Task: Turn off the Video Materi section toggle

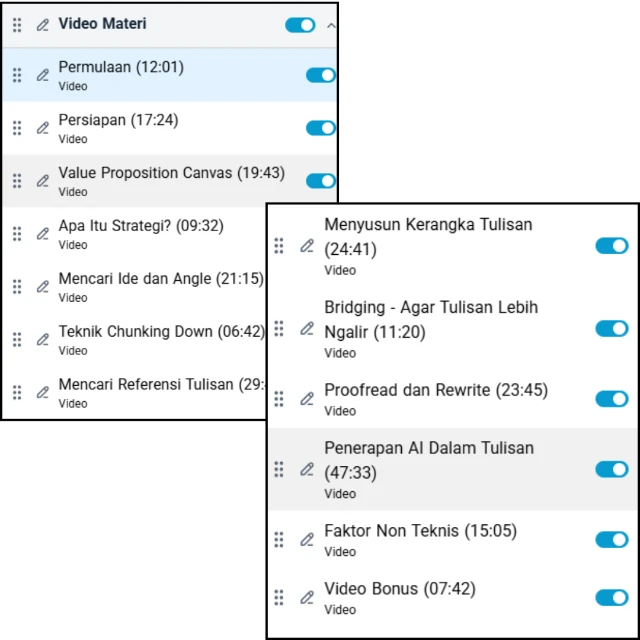Action: pyautogui.click(x=300, y=25)
